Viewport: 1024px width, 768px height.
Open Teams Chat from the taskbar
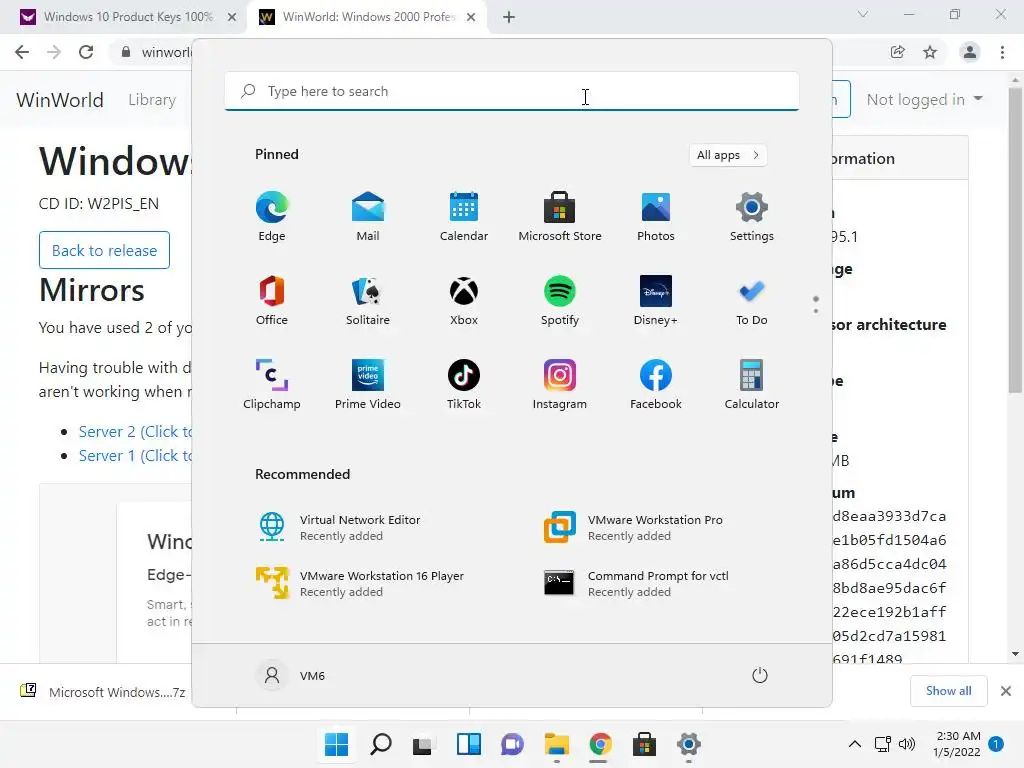pyautogui.click(x=513, y=744)
